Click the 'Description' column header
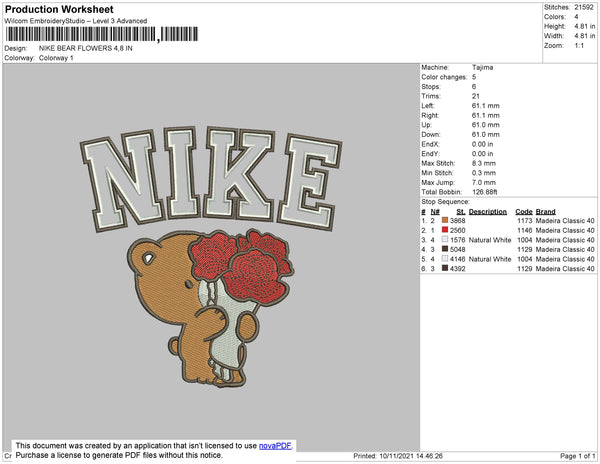600x464 pixels. (488, 212)
